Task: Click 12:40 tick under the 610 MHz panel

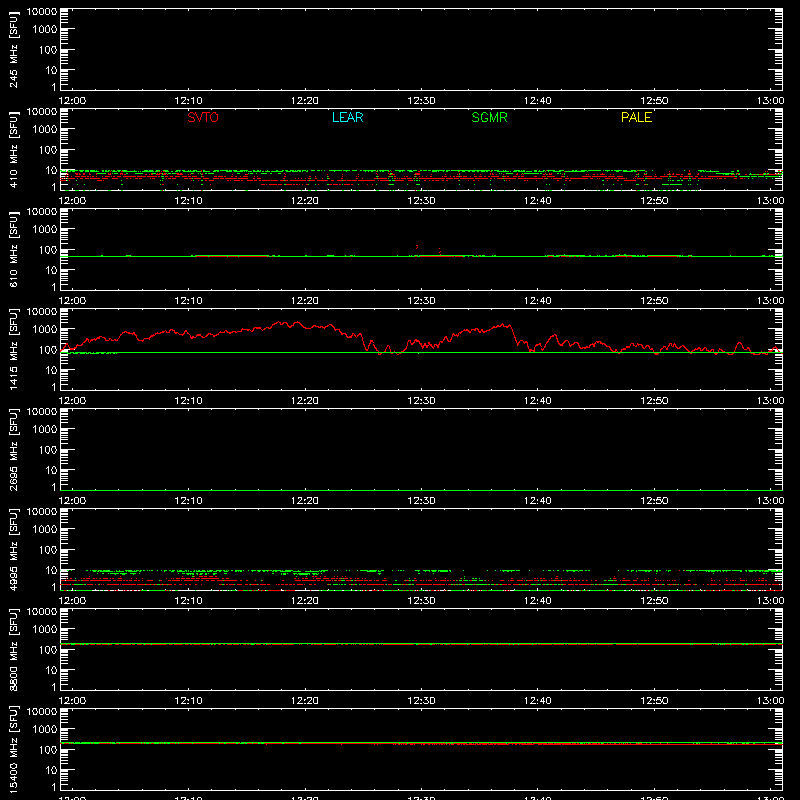Action: pos(538,301)
